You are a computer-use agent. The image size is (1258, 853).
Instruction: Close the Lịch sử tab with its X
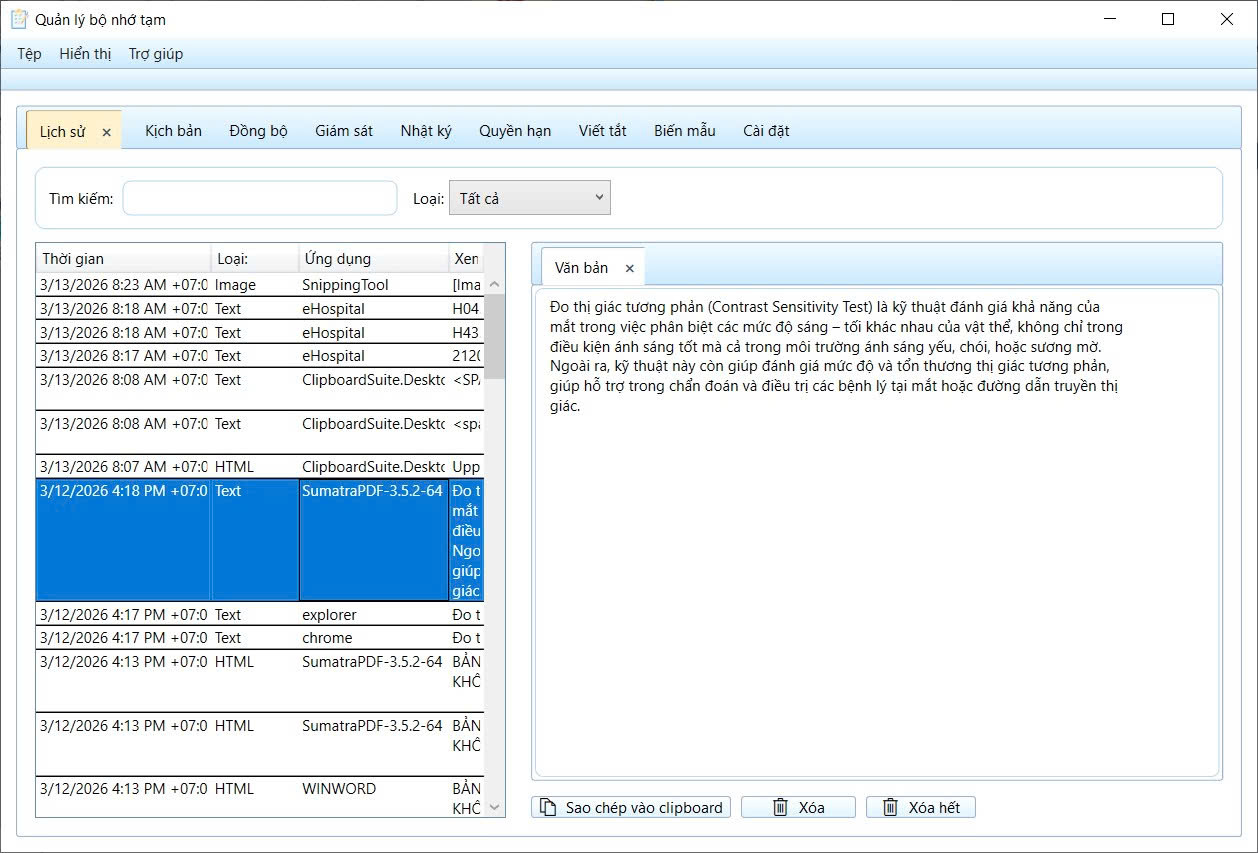pos(107,132)
